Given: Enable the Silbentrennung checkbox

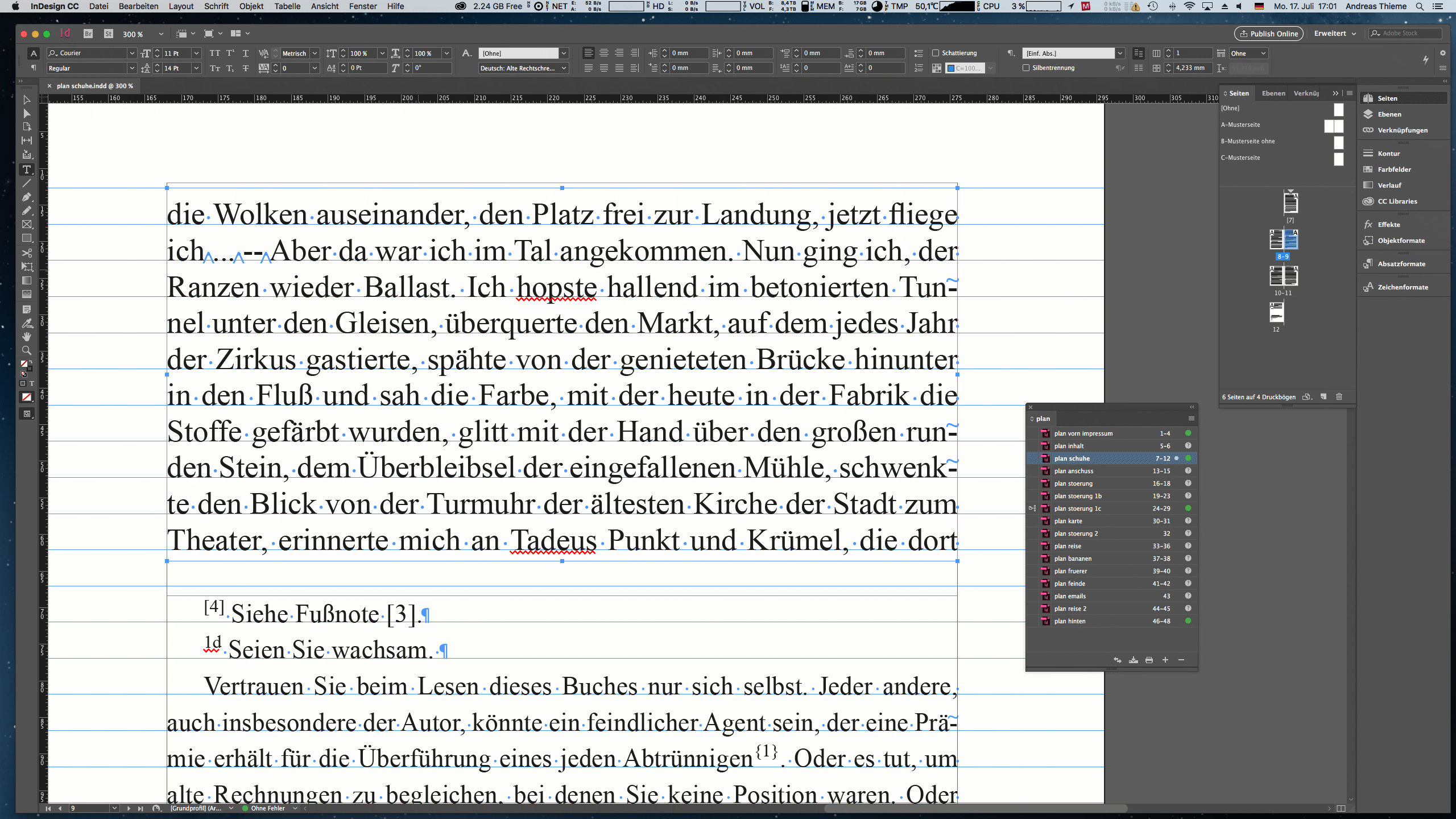Looking at the screenshot, I should point(1026,68).
